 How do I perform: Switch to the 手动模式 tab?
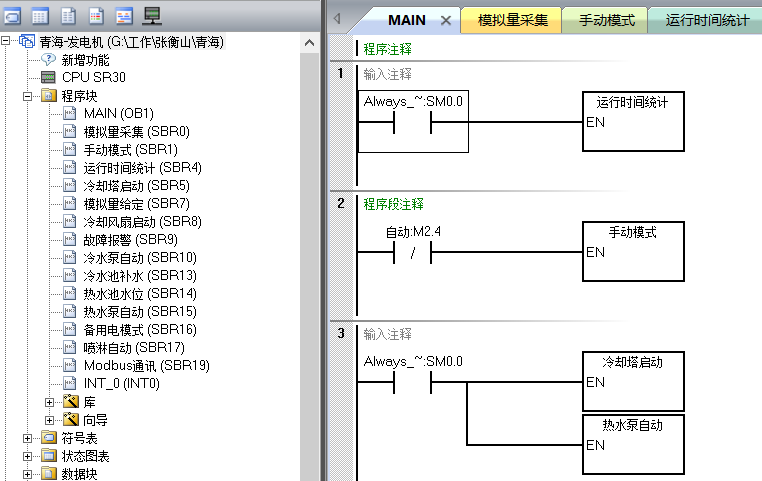tap(606, 20)
